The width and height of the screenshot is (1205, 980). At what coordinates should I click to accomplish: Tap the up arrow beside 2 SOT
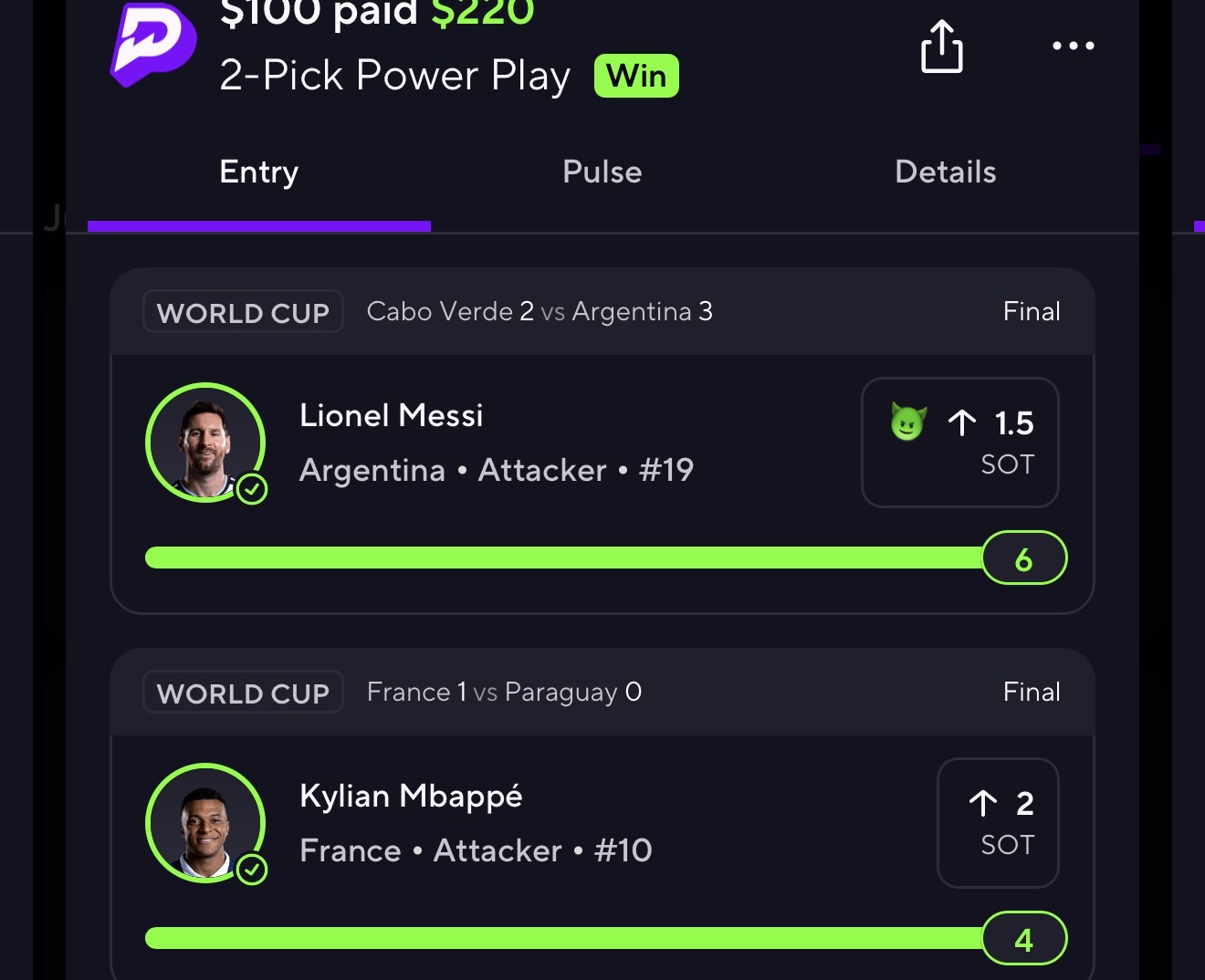pos(983,803)
